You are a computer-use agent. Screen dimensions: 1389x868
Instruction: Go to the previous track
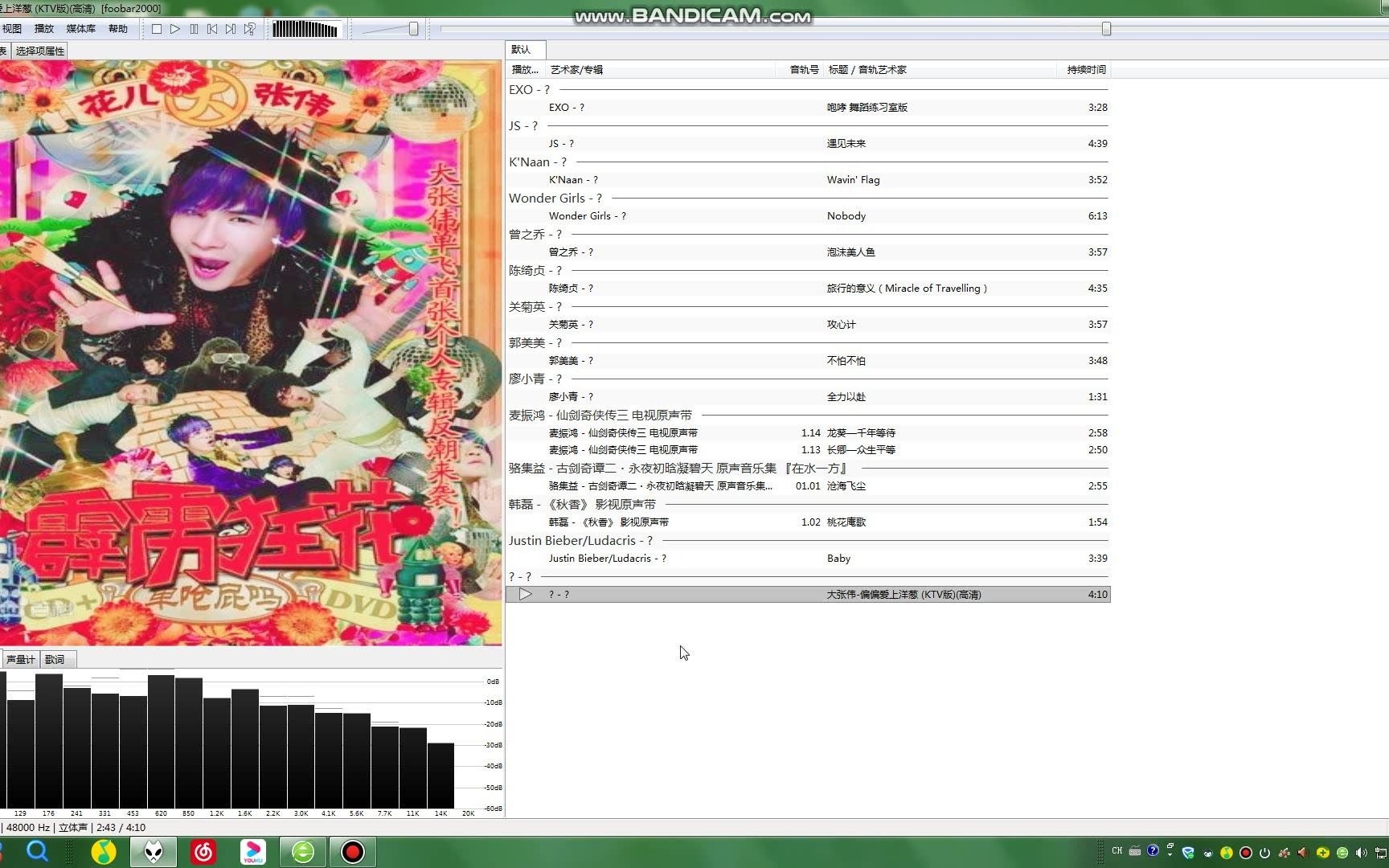(x=212, y=29)
